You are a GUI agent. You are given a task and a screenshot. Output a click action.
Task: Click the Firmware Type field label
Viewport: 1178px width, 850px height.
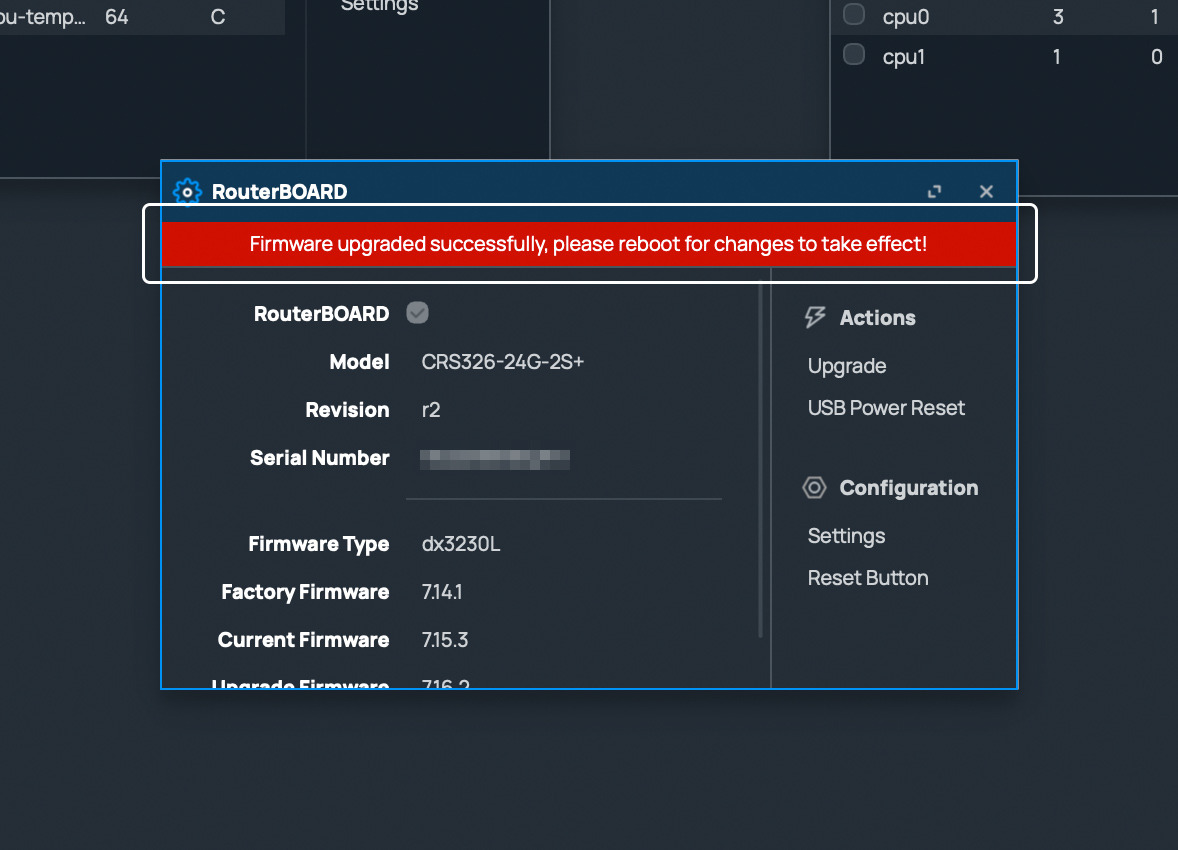[x=319, y=544]
